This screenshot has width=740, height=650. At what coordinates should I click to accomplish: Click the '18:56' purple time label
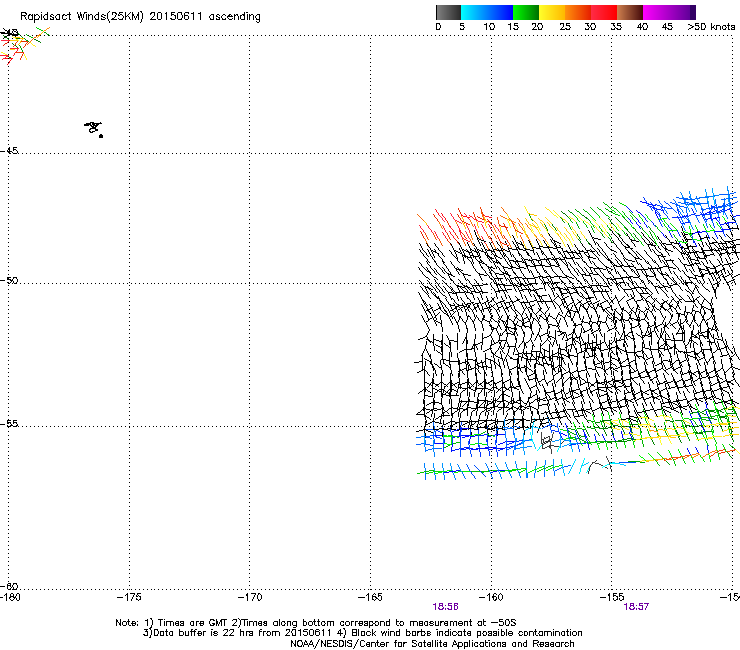pos(445,607)
